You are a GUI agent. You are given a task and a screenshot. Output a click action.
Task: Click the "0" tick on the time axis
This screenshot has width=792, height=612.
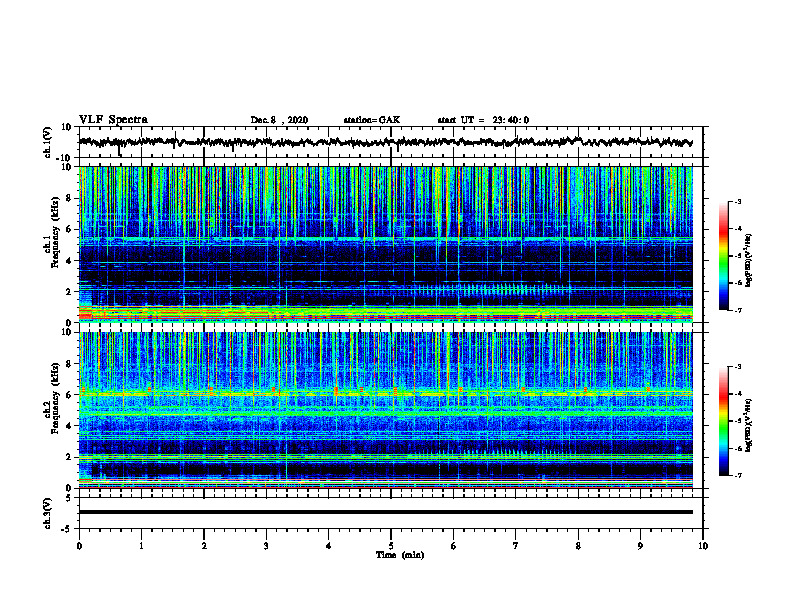click(79, 546)
